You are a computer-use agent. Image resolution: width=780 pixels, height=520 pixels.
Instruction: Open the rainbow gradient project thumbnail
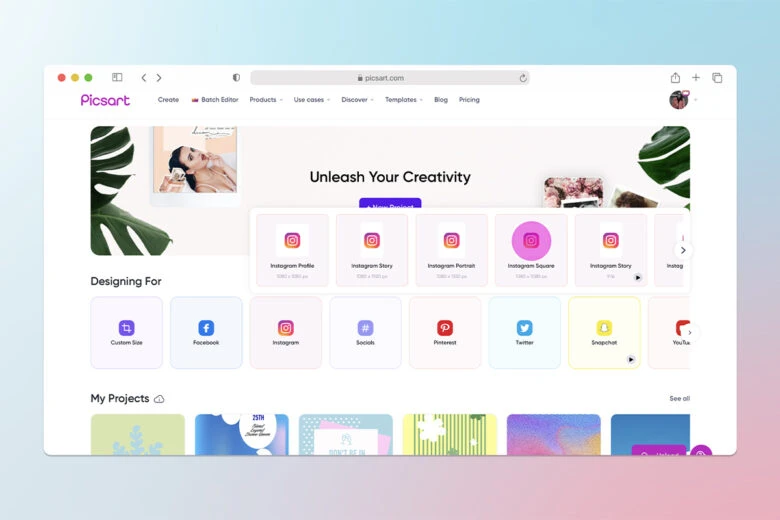(553, 434)
